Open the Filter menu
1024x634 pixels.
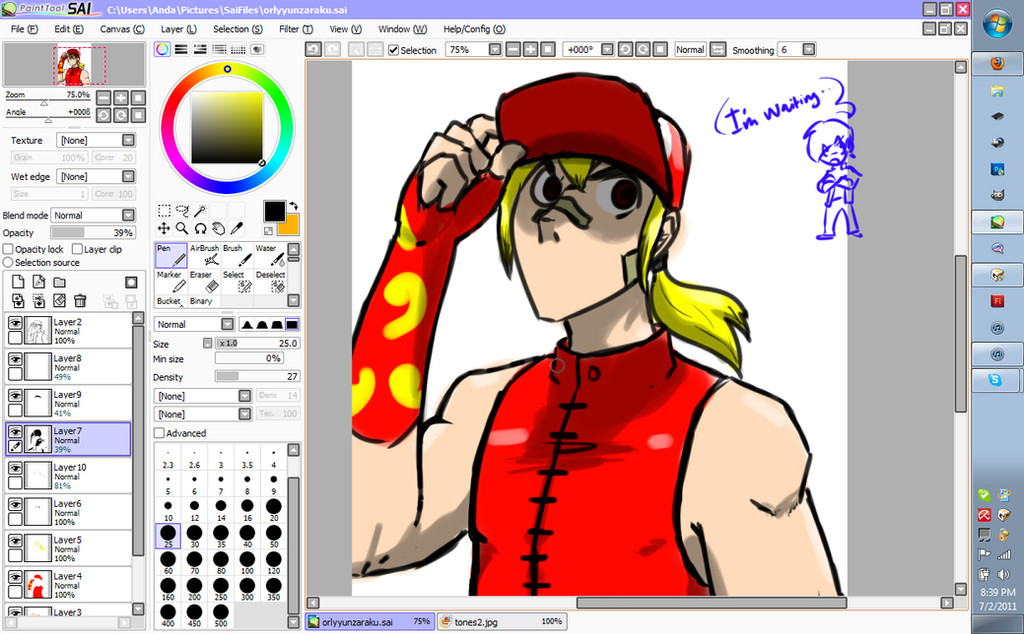(295, 29)
